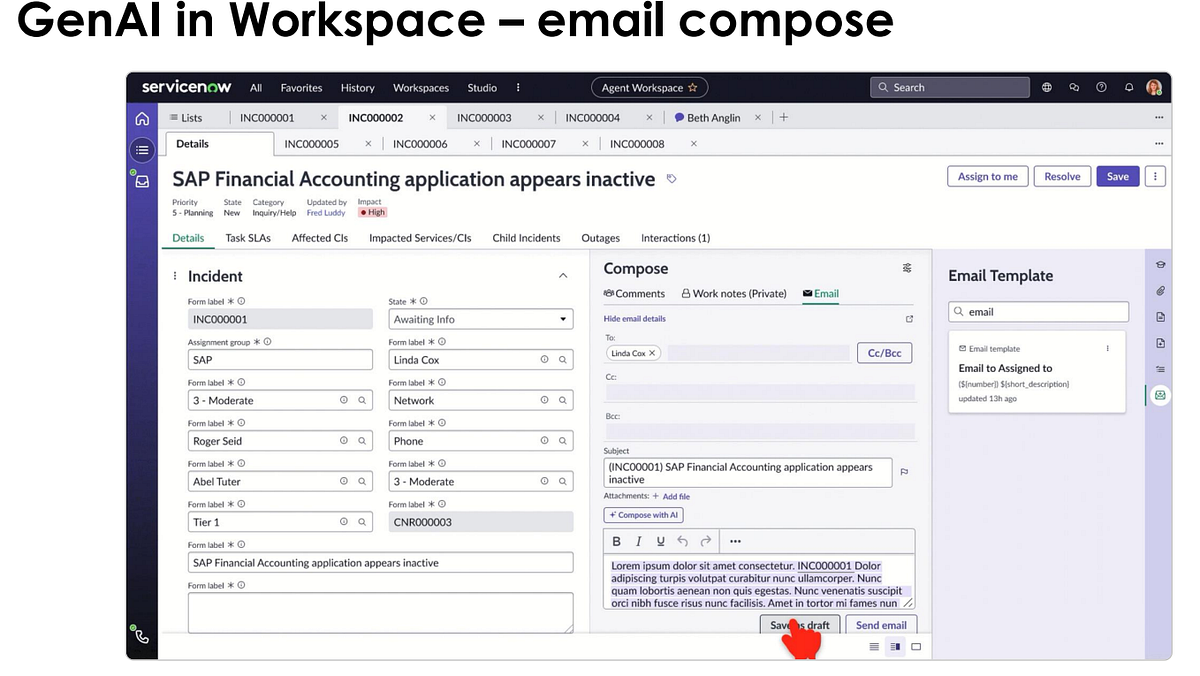Open more formatting options via the ellipsis icon
This screenshot has height=676, width=1200.
pos(735,541)
